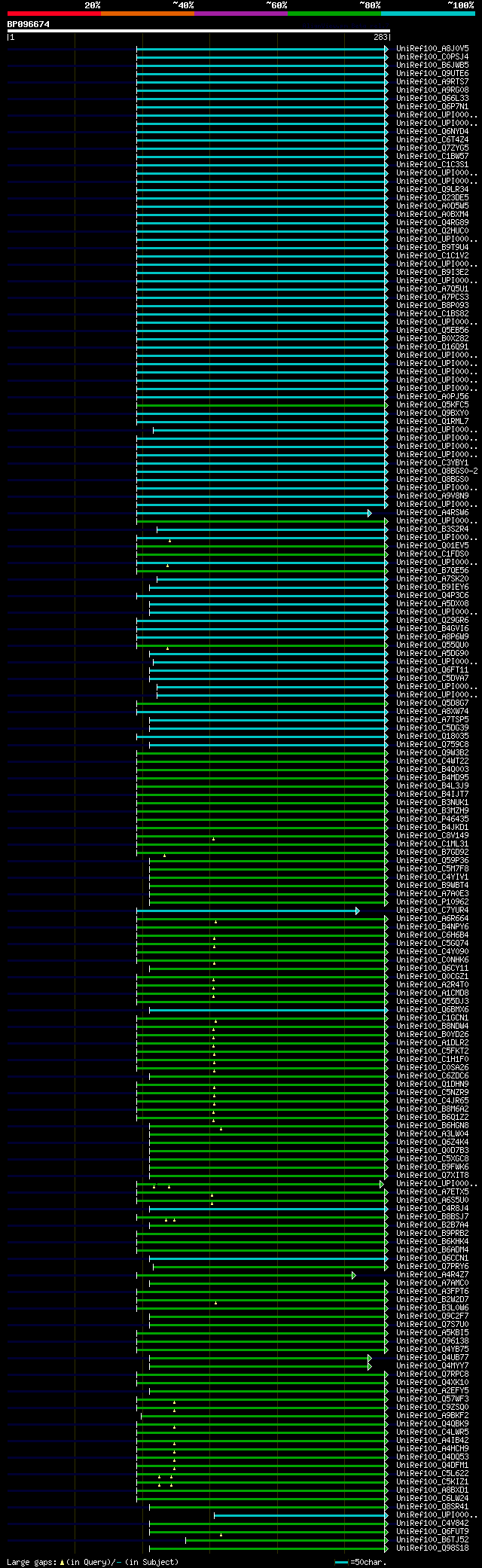Image resolution: width=482 pixels, height=1568 pixels.
Task: Open hit UniRef100_Q59P36
Action: (x=432, y=860)
